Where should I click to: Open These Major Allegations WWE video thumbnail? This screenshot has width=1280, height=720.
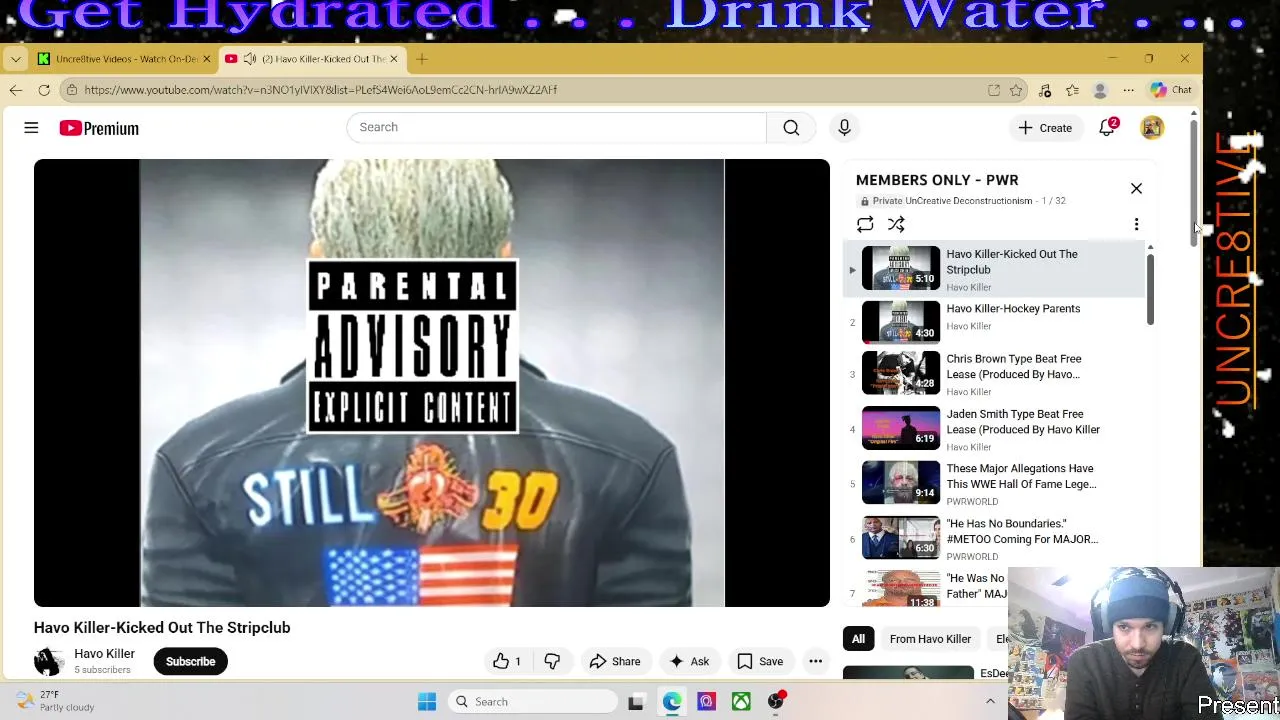pos(901,484)
